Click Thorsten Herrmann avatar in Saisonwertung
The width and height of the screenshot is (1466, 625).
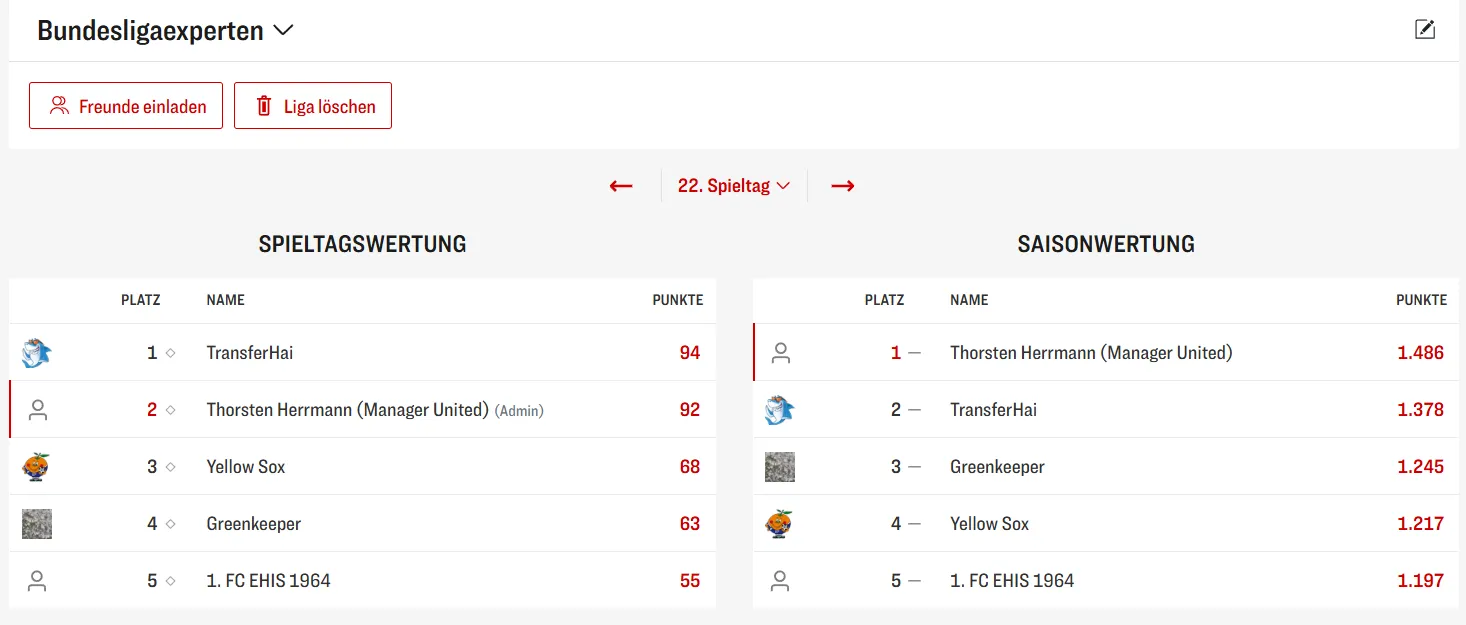click(781, 353)
